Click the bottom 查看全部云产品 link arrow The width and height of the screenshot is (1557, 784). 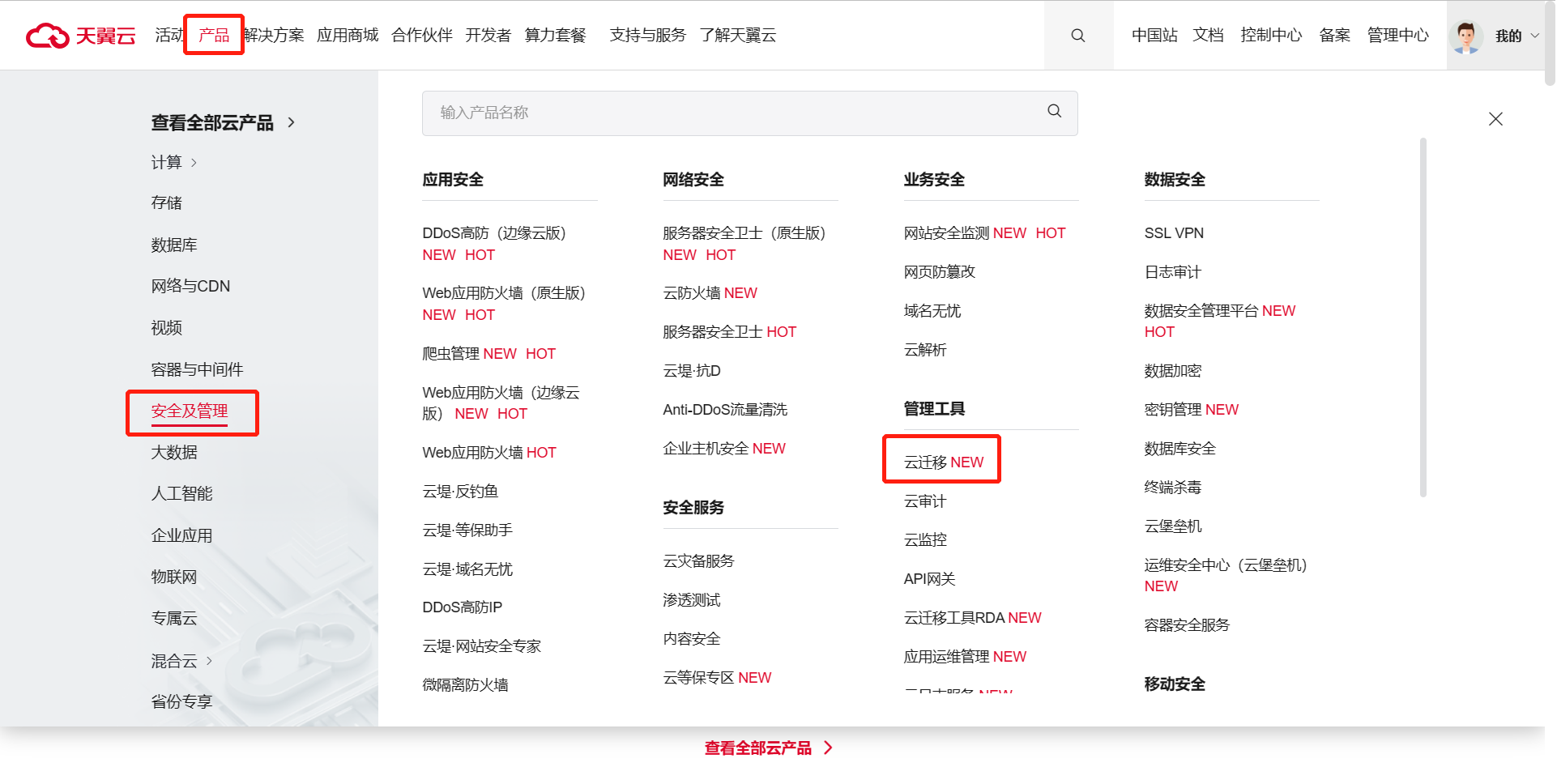tap(828, 748)
